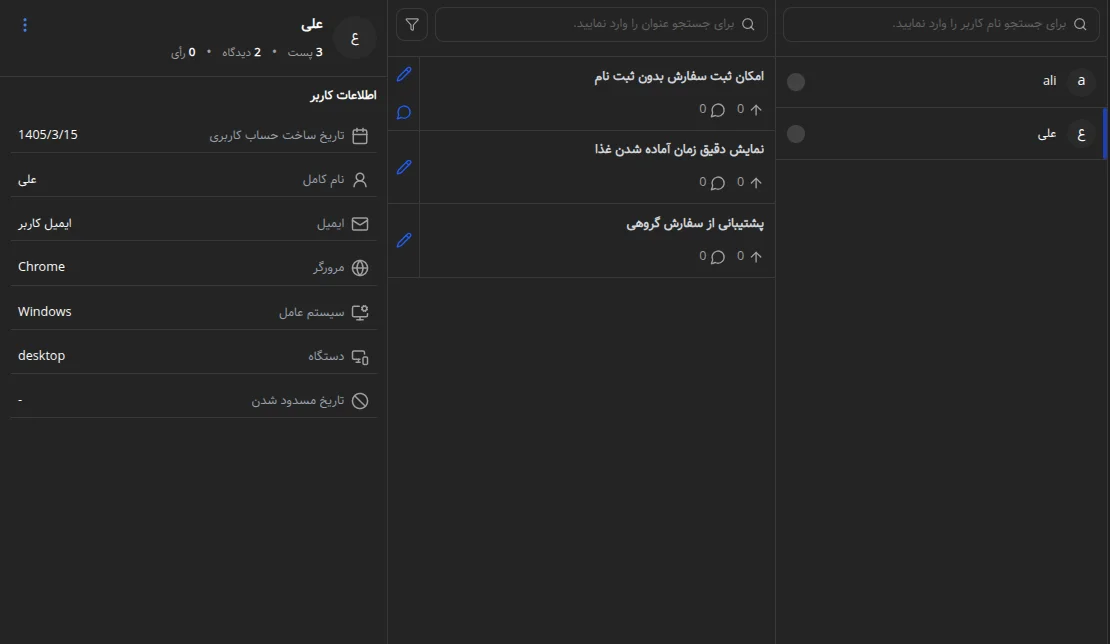This screenshot has height=644, width=1110.
Task: Toggle the circle selector for user ali
Action: click(796, 82)
